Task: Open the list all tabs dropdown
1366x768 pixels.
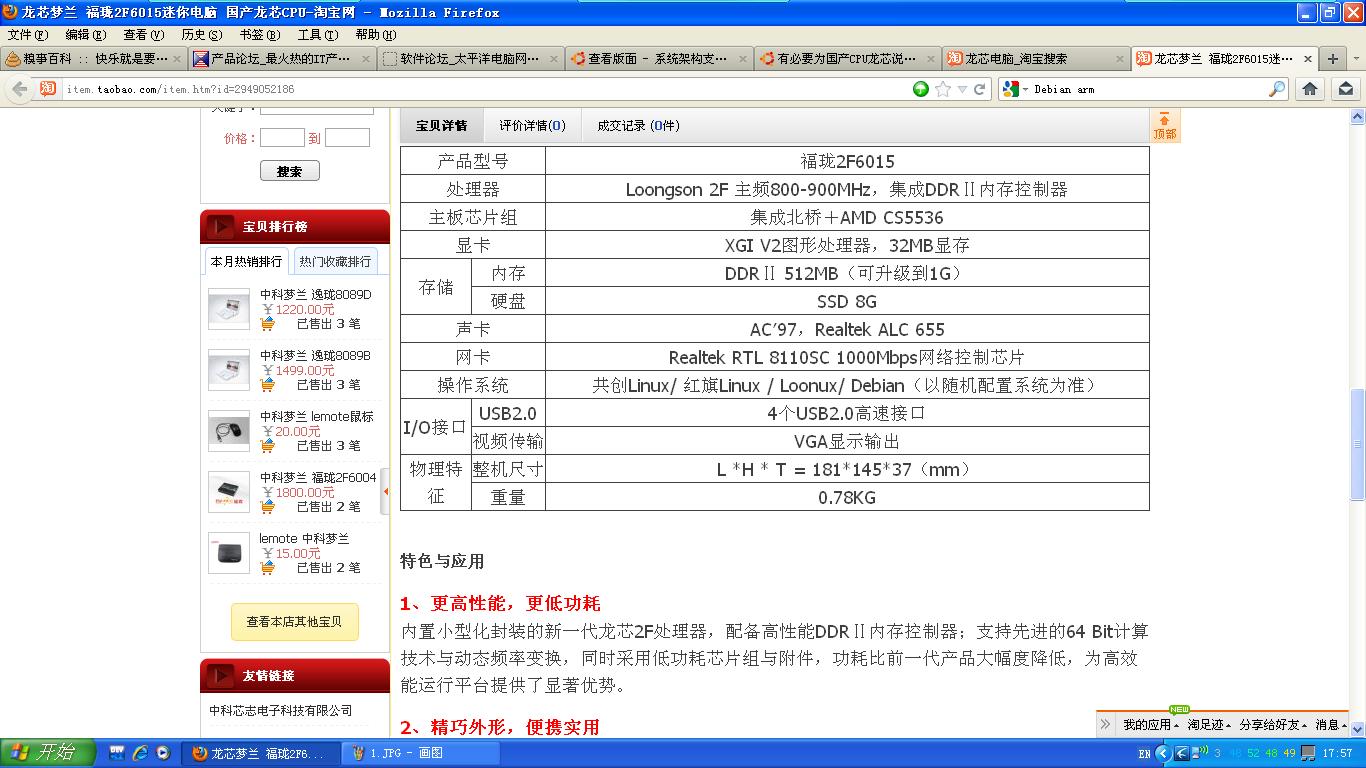Action: [1355, 58]
